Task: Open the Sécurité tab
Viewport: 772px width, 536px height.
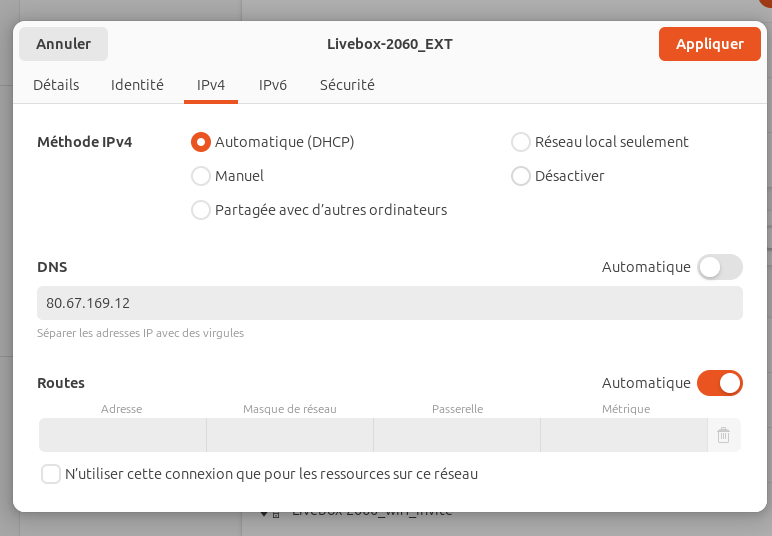Action: coord(347,85)
